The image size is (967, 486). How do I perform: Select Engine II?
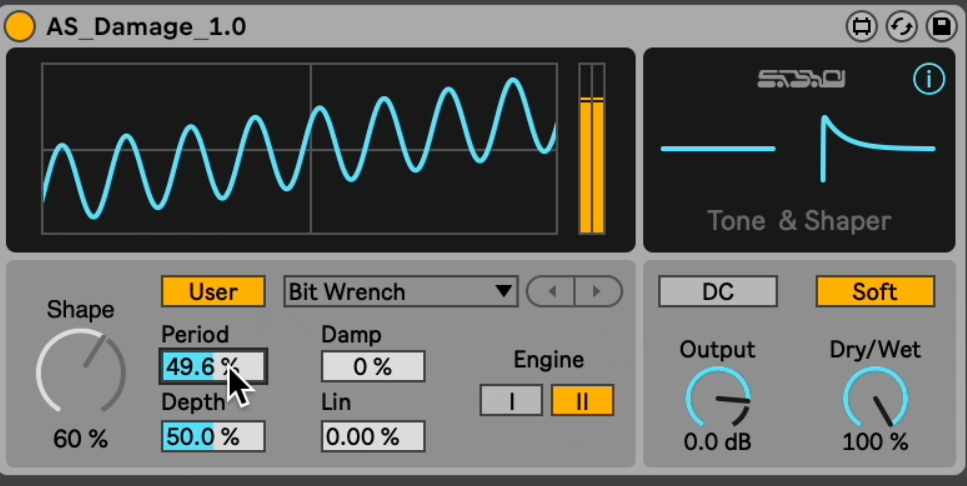pyautogui.click(x=582, y=401)
